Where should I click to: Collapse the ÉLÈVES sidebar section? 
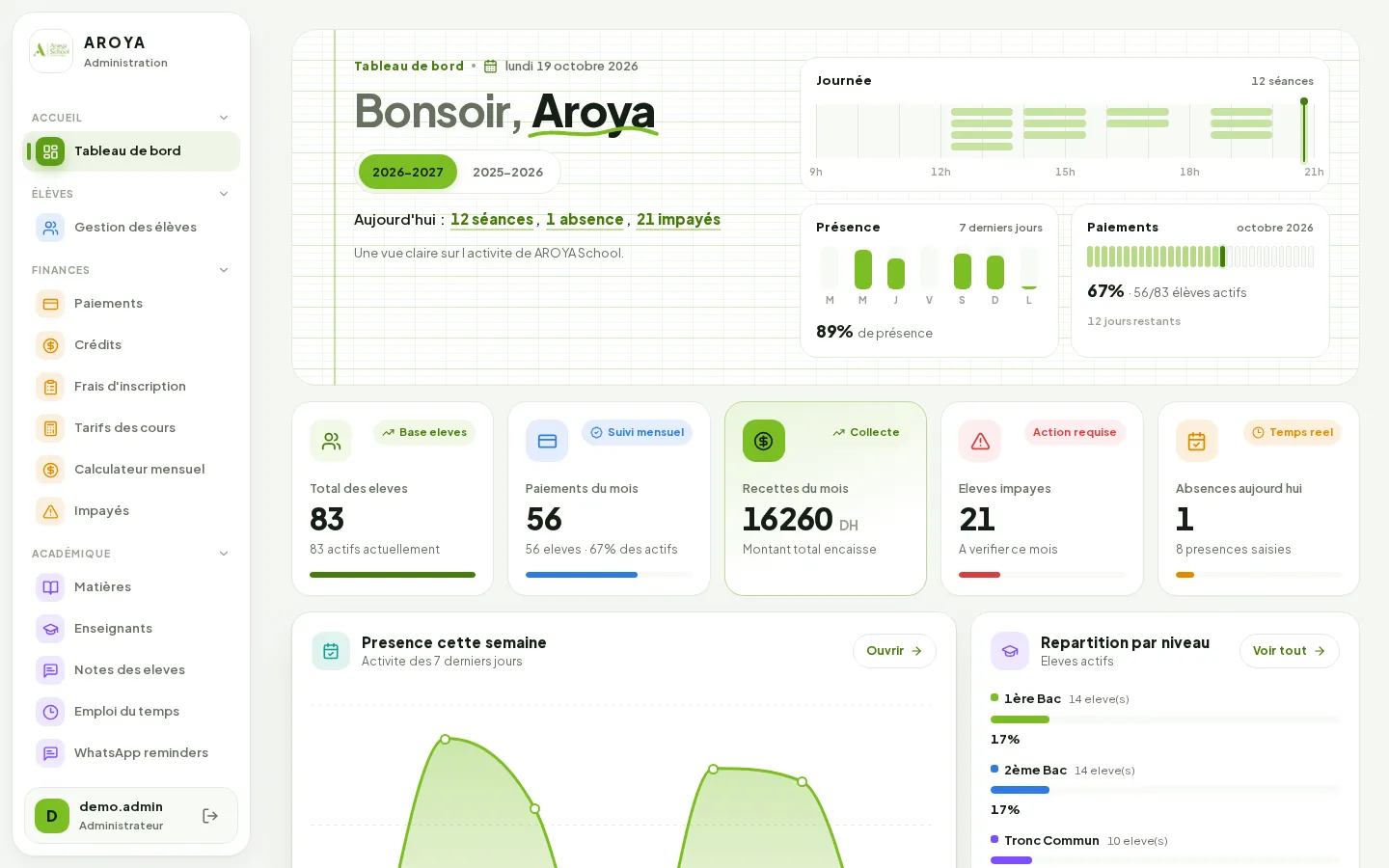(224, 194)
